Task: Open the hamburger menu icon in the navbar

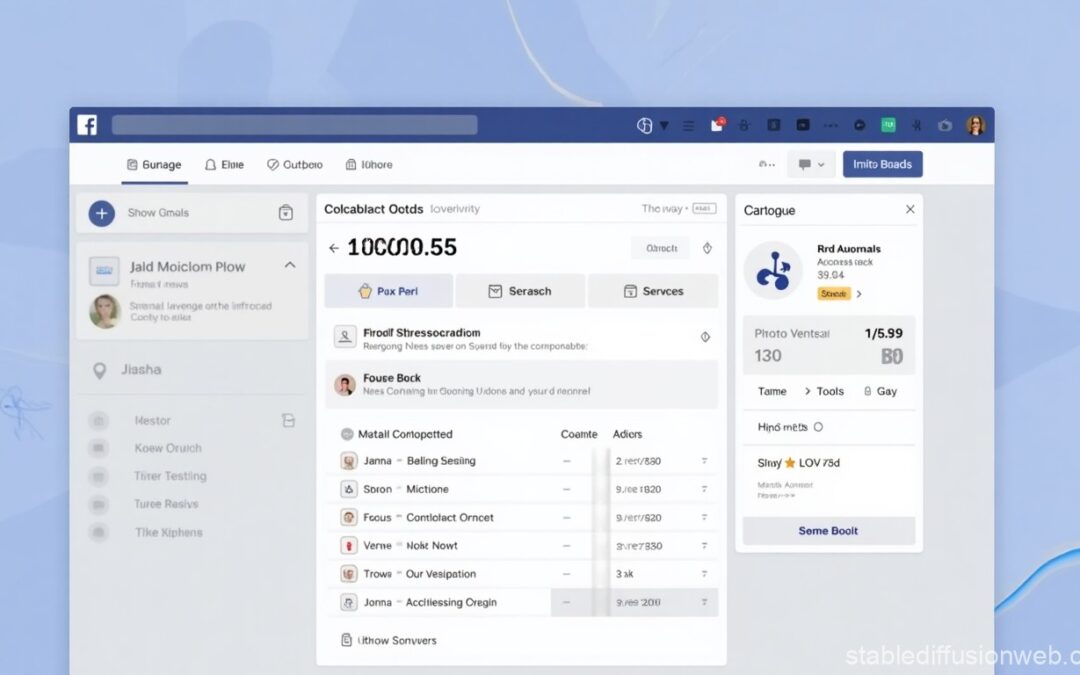Action: tap(687, 125)
